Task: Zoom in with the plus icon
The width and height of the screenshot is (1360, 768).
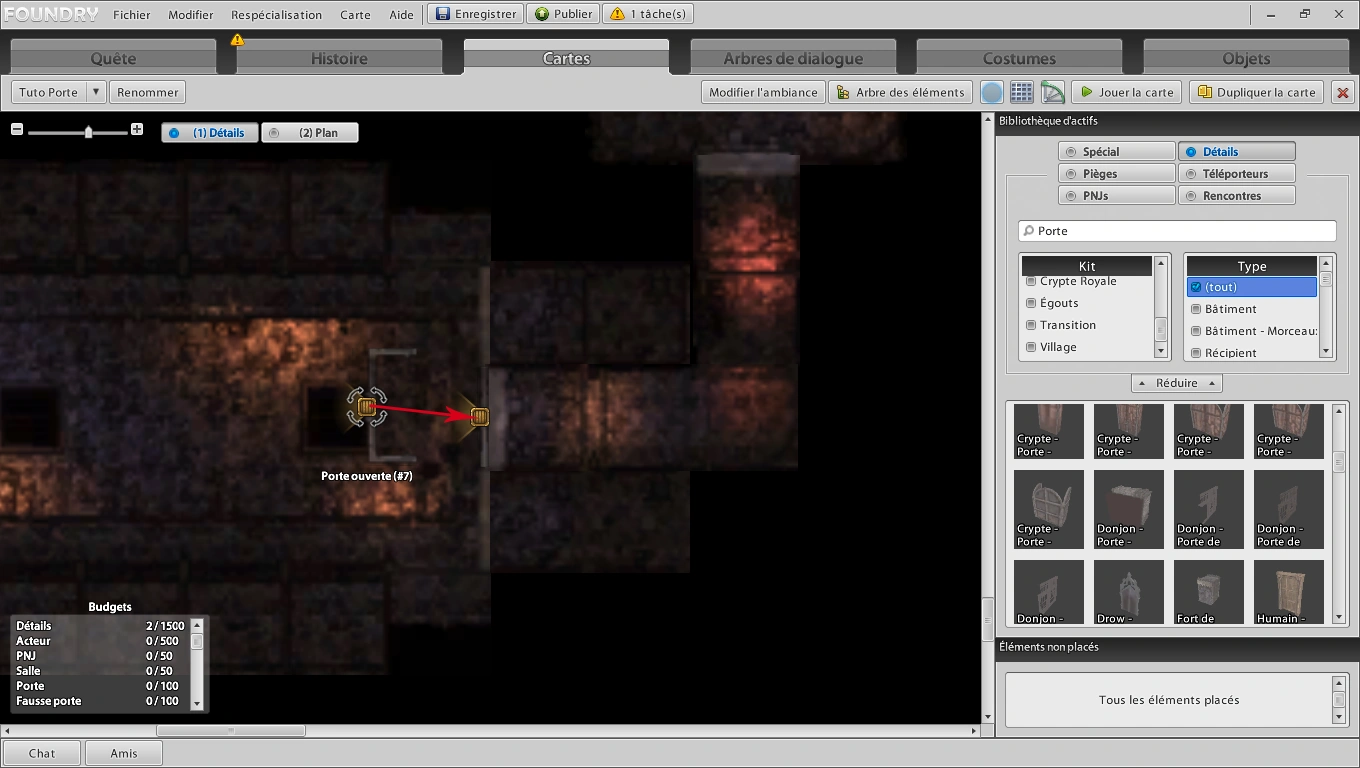Action: pyautogui.click(x=137, y=129)
